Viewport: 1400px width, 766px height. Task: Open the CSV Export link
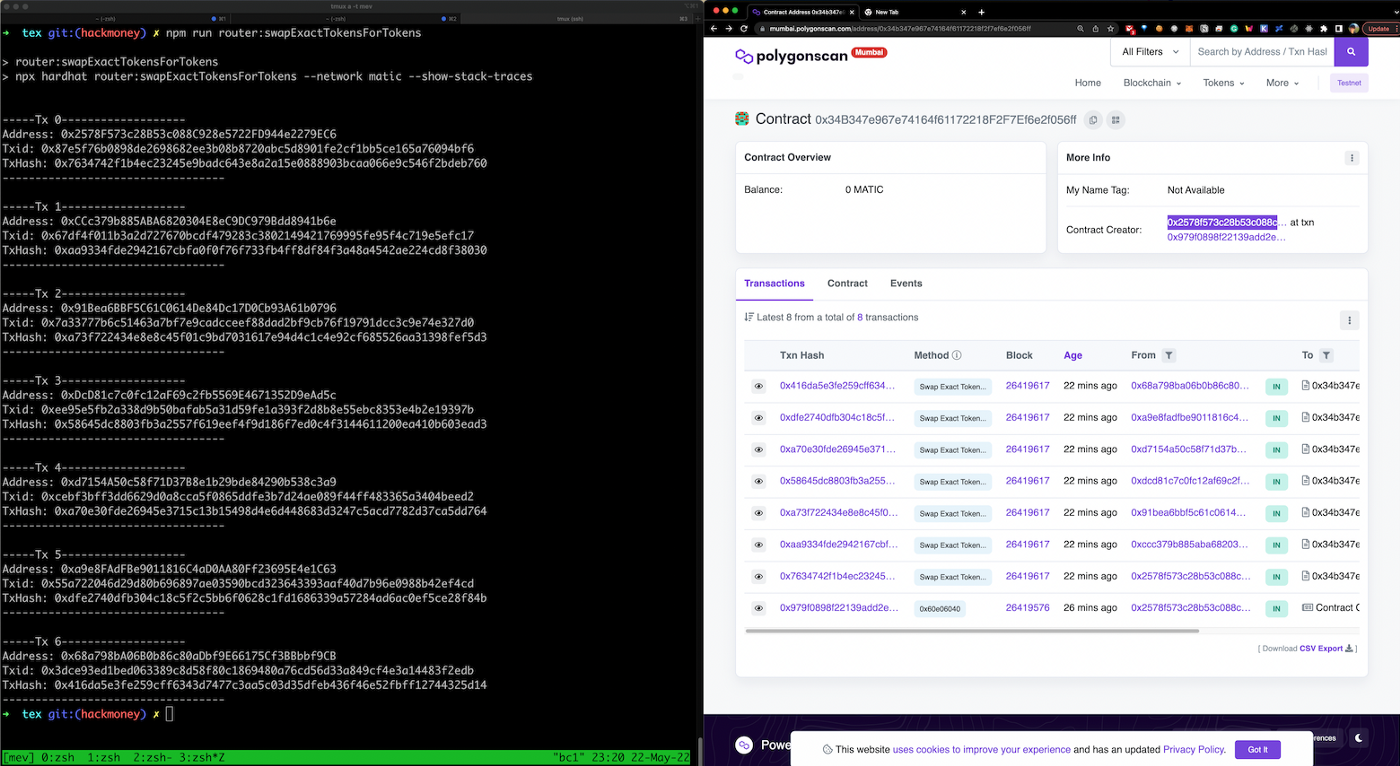(1327, 648)
